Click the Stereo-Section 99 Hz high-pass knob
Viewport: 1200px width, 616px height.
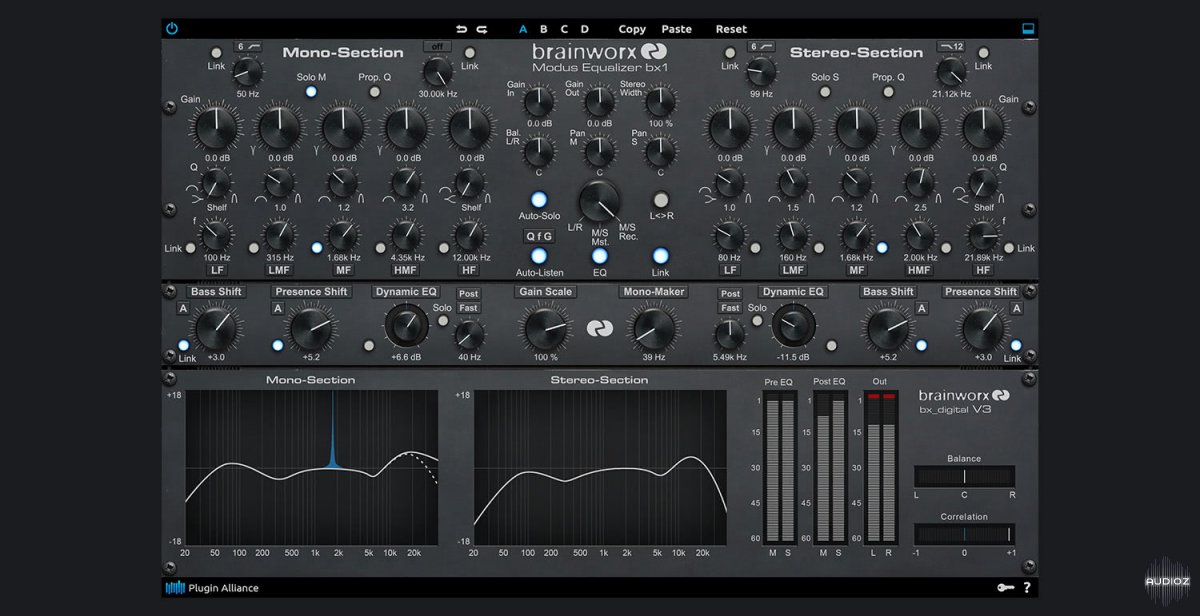coord(761,71)
